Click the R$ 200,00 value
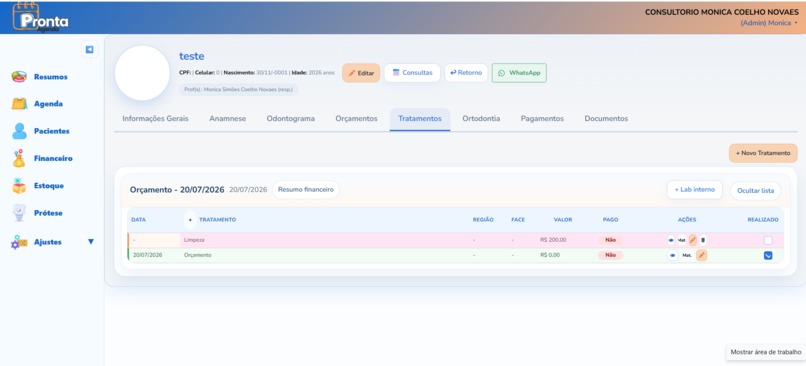This screenshot has height=366, width=806. [x=553, y=240]
